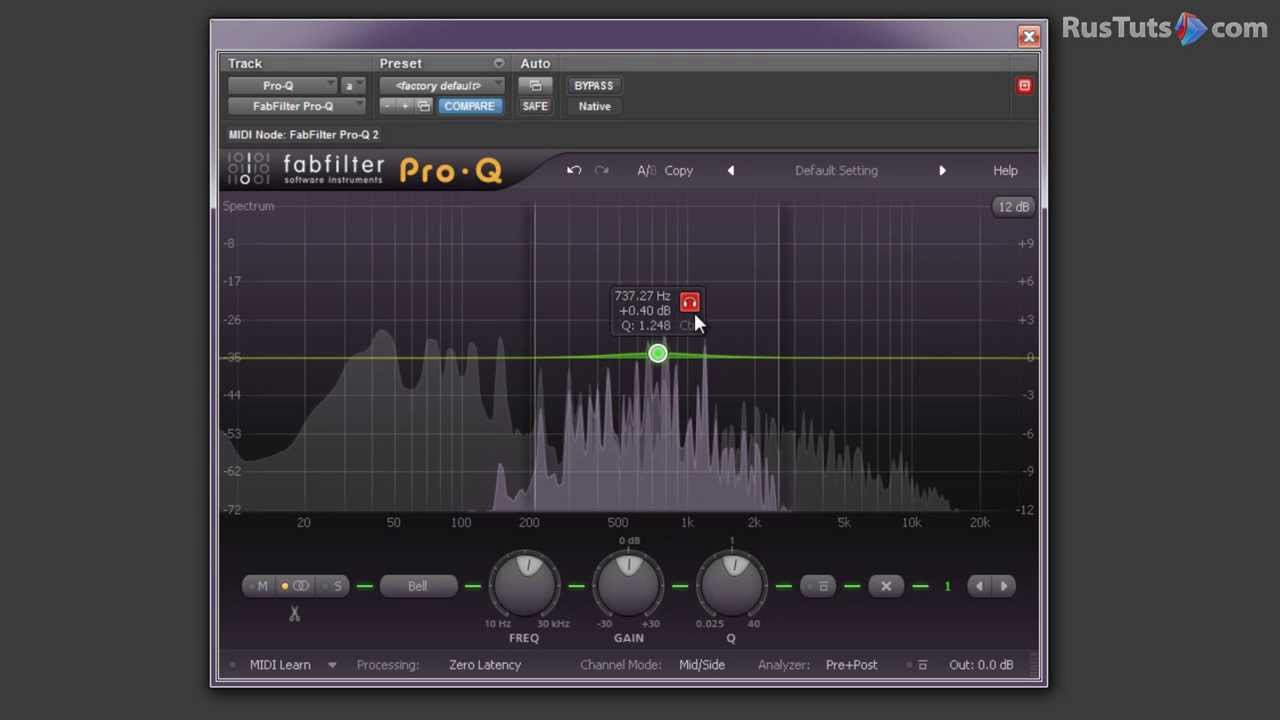Image resolution: width=1280 pixels, height=720 pixels.
Task: Solo the band with the red headphones icon
Action: [690, 302]
